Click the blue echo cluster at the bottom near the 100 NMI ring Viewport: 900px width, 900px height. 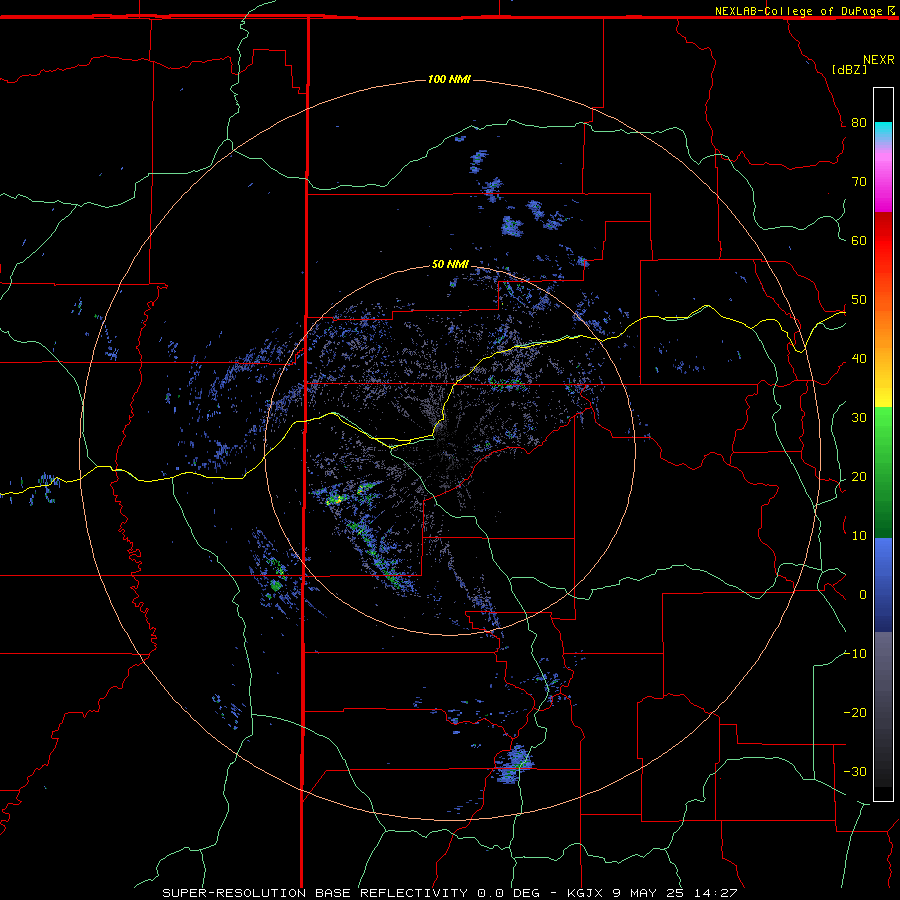(x=514, y=764)
